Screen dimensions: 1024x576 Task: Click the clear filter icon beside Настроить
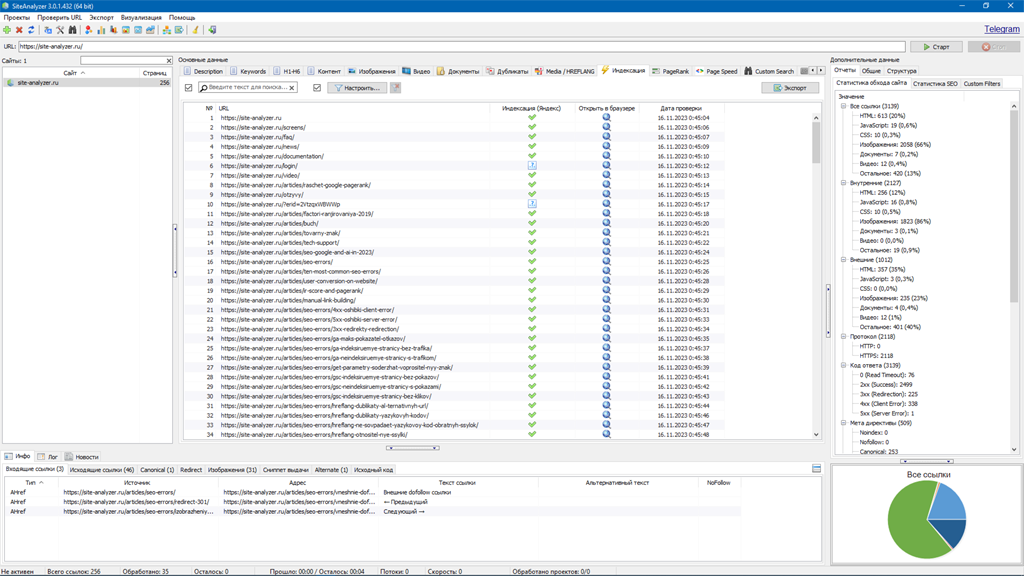(395, 88)
